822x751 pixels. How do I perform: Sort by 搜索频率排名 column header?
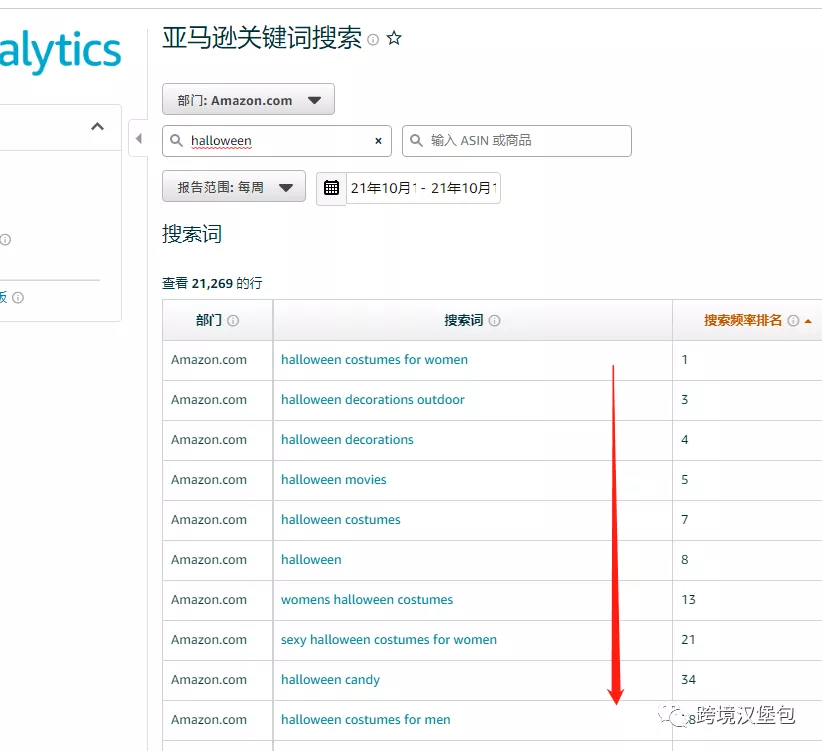click(744, 321)
